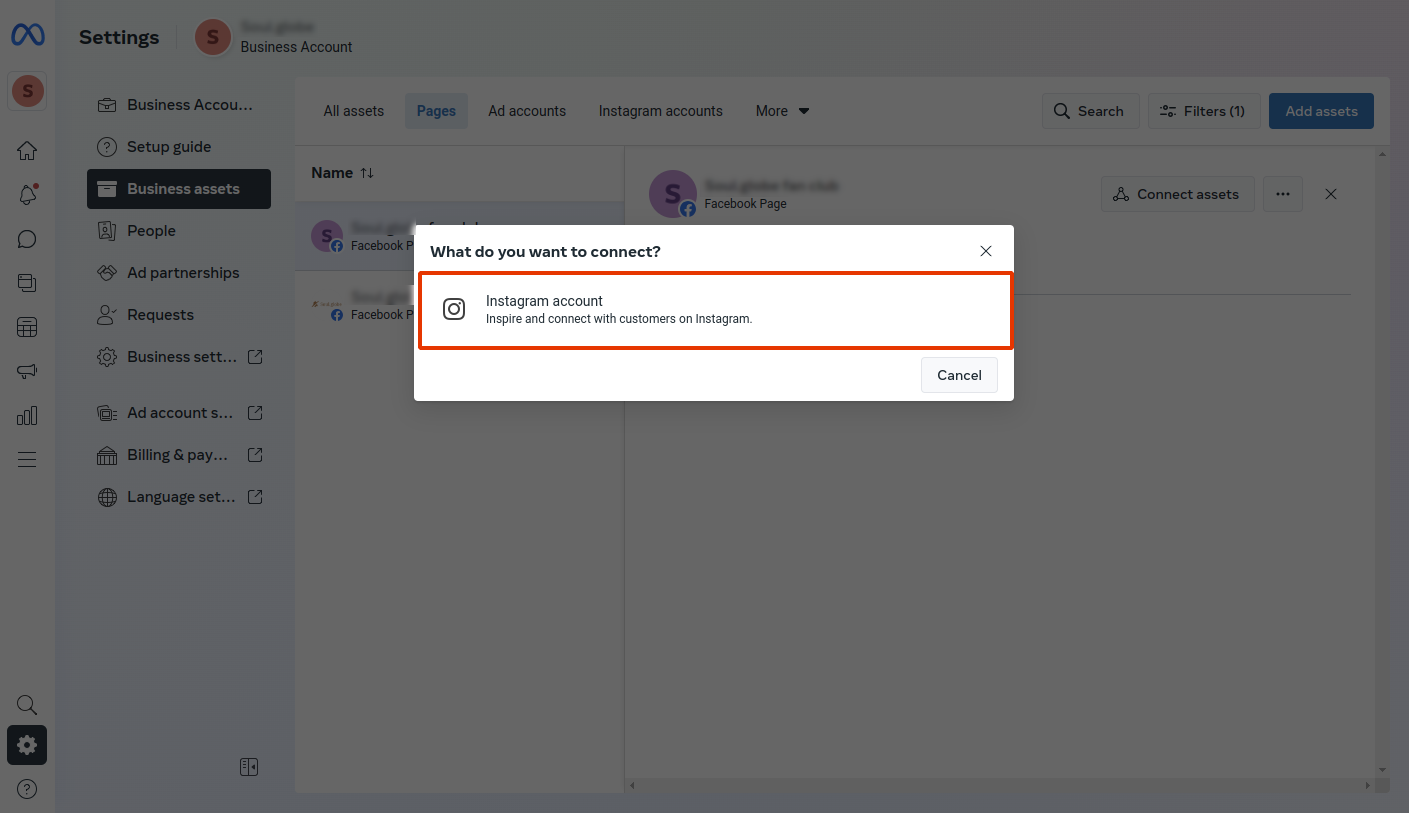Open the insights bar chart icon
The width and height of the screenshot is (1409, 813).
(27, 415)
